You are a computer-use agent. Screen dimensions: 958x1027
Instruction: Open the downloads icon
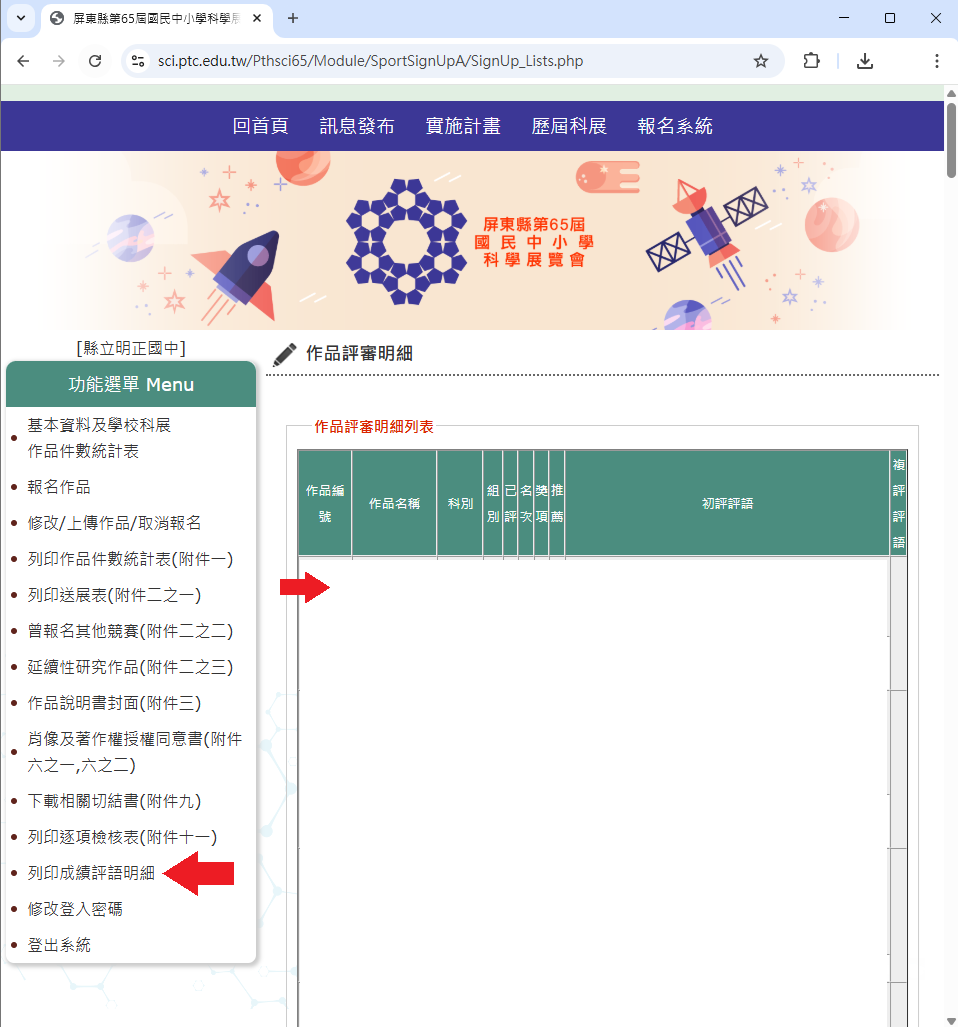pyautogui.click(x=864, y=61)
